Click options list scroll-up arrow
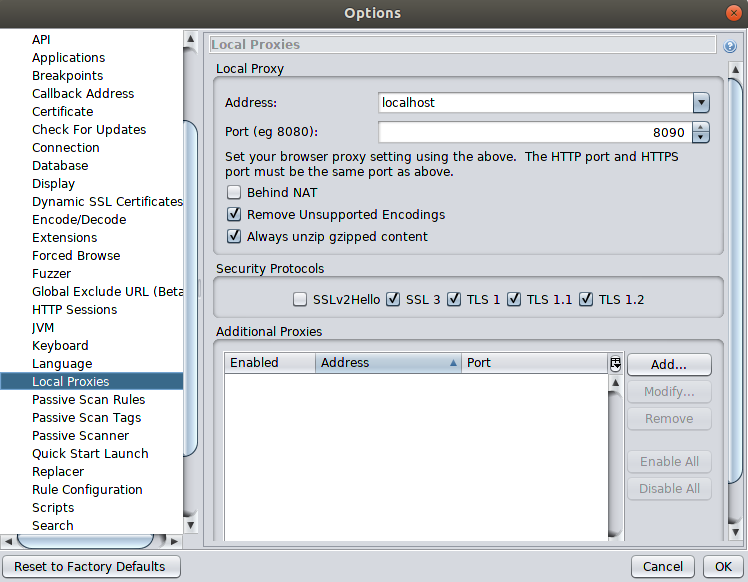 (191, 39)
